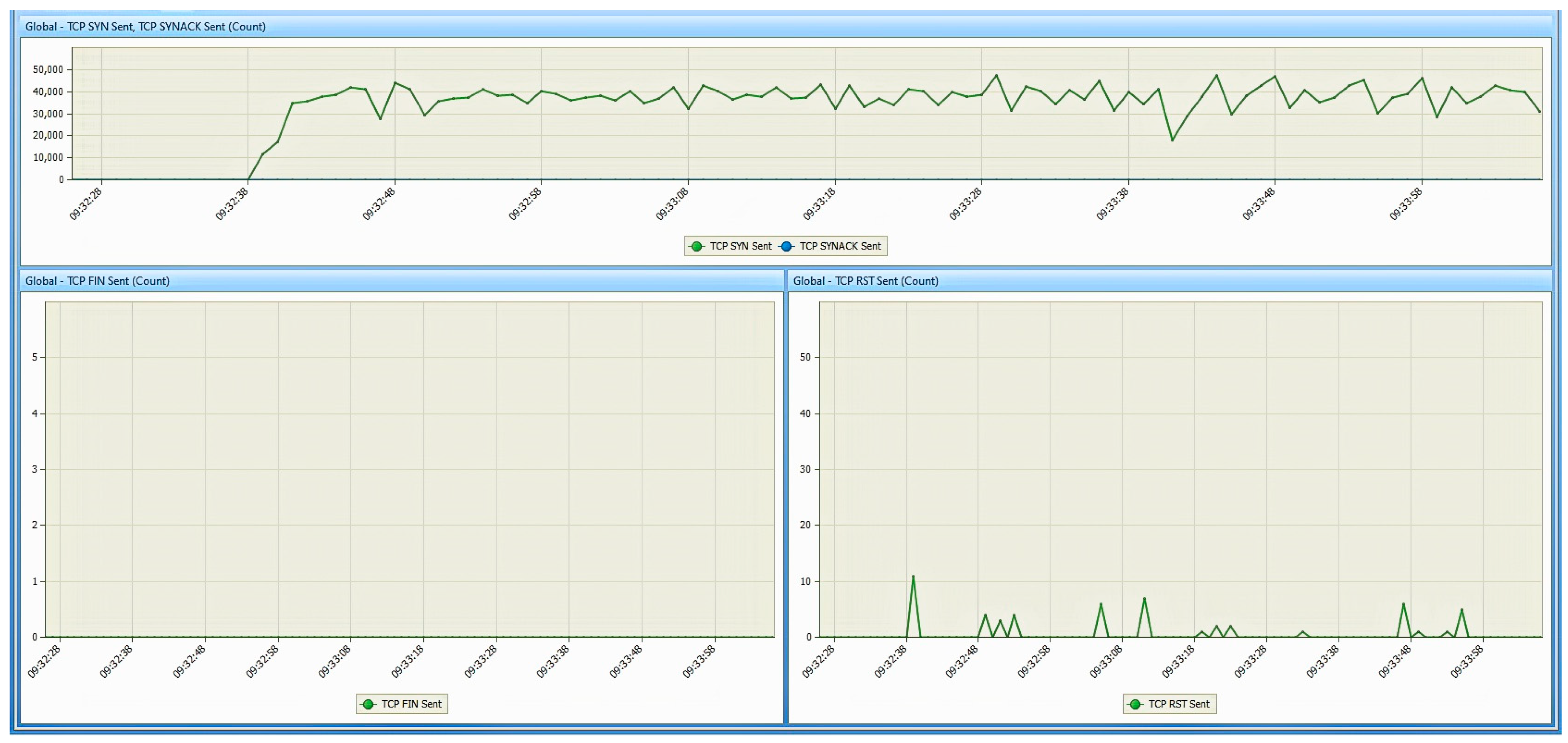Click the 09:33:58 time label in the RST chart
This screenshot has width=1568, height=743.
click(1467, 662)
